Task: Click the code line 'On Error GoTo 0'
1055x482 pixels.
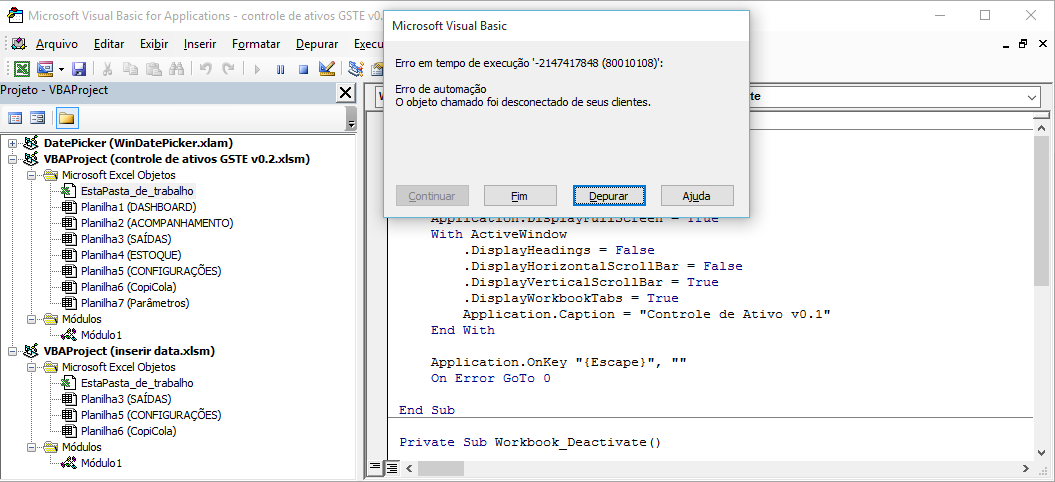Action: tap(491, 378)
